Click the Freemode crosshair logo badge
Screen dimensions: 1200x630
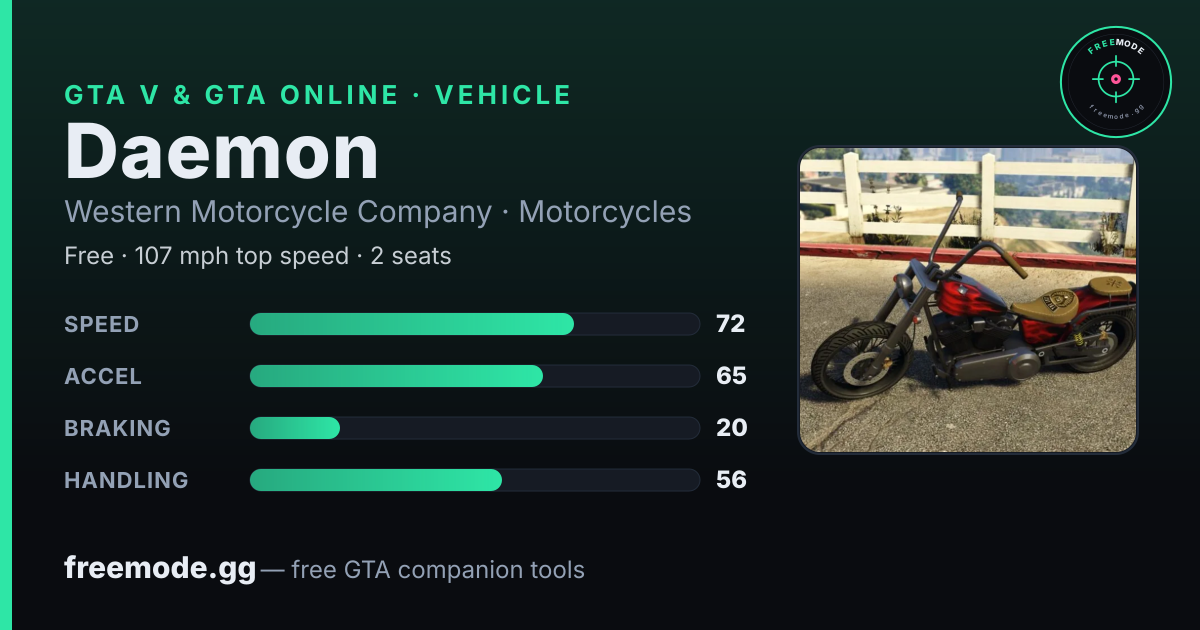[x=1115, y=81]
